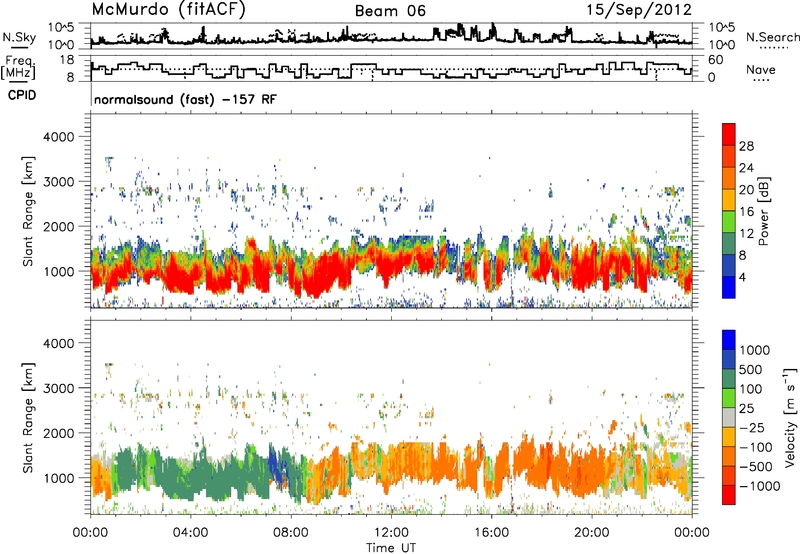Viewport: 800px width, 554px height.
Task: Click the blue bottom of the Power color bar
Action: pyautogui.click(x=729, y=287)
